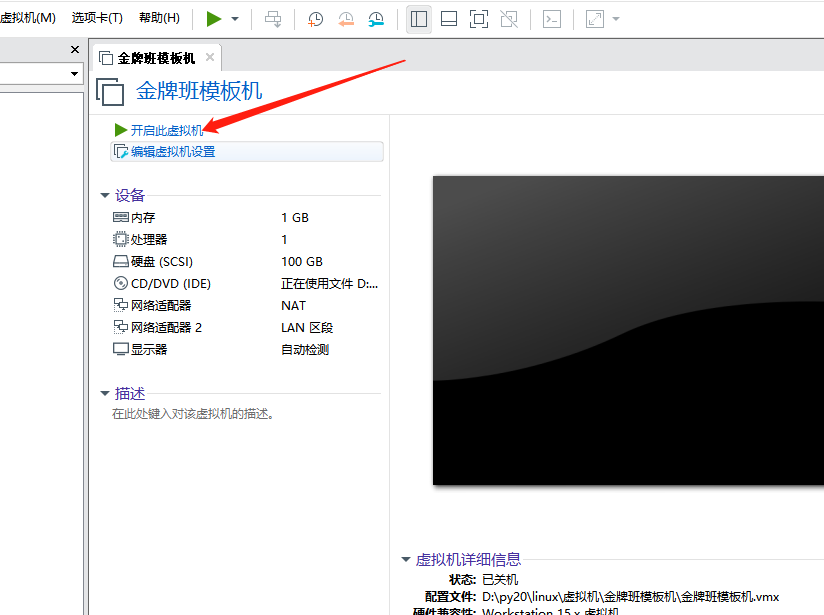
Task: Collapse the 虚拟机详细信息 section
Action: (406, 559)
